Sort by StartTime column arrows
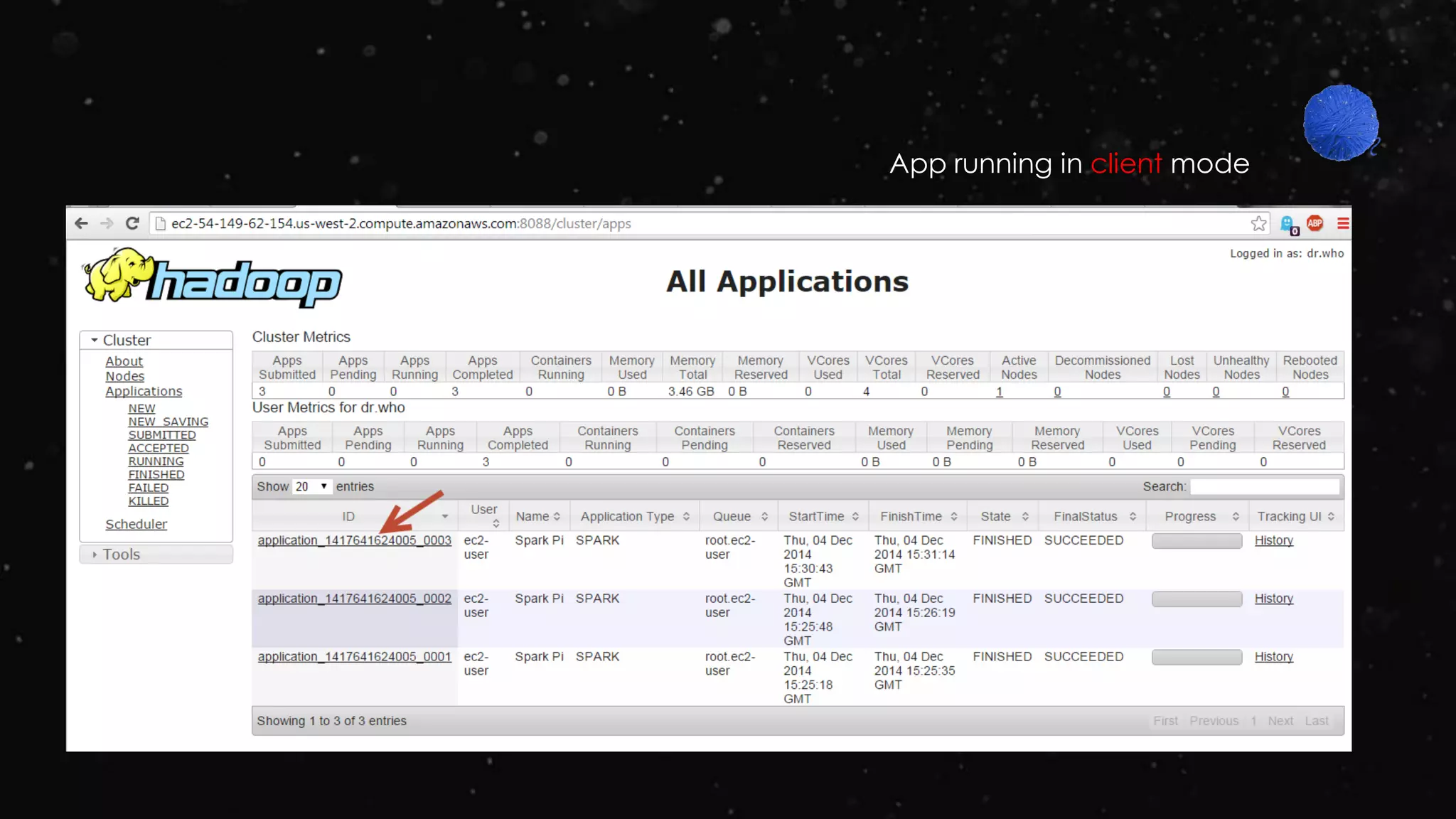Viewport: 1456px width, 819px height. (x=855, y=517)
